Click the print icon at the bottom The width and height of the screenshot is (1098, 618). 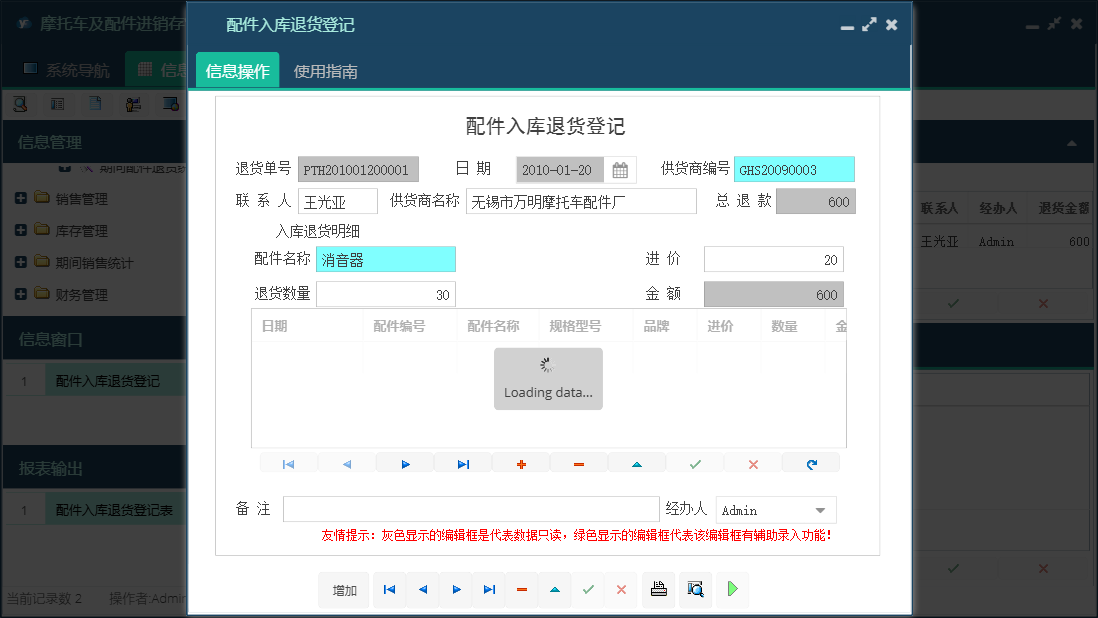click(658, 589)
